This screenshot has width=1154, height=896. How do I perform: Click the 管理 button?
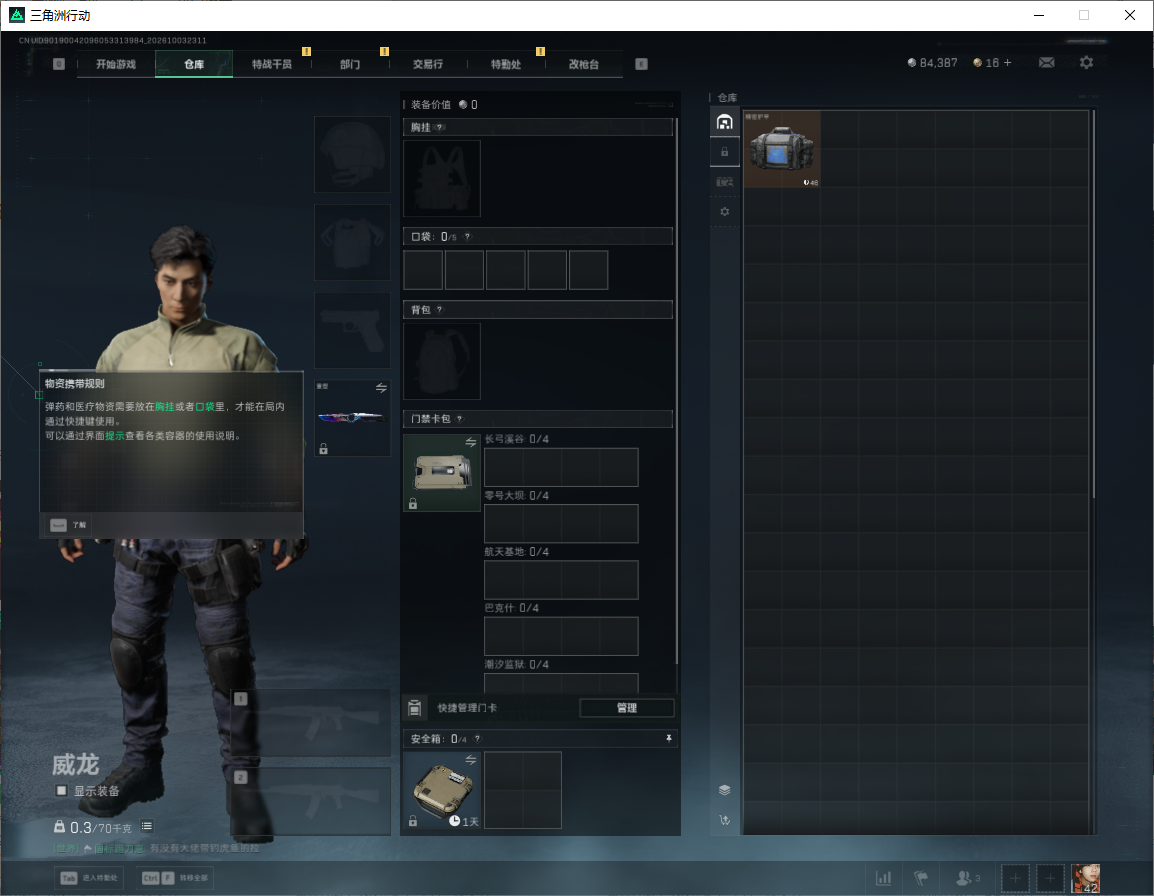[x=626, y=708]
